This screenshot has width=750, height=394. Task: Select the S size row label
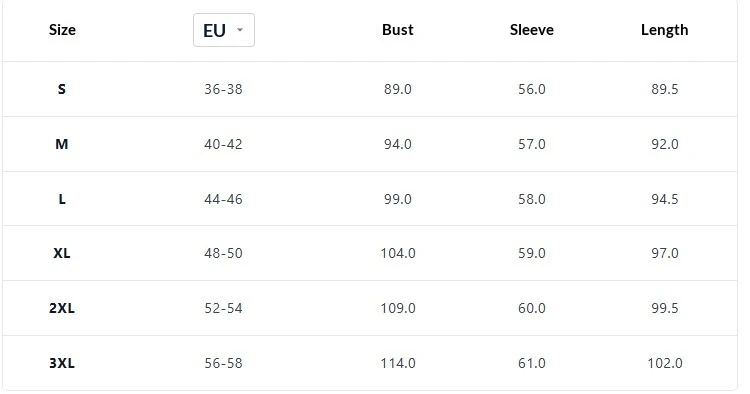pos(62,89)
